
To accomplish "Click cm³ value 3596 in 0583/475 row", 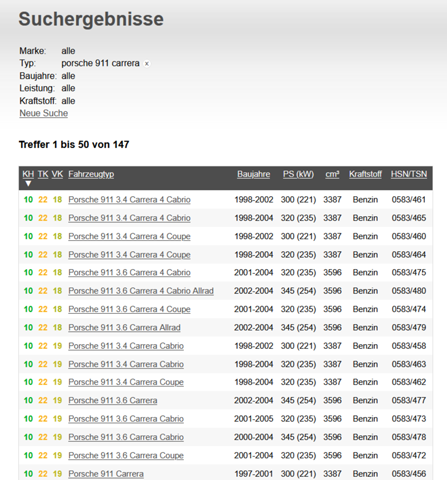I will coord(332,273).
